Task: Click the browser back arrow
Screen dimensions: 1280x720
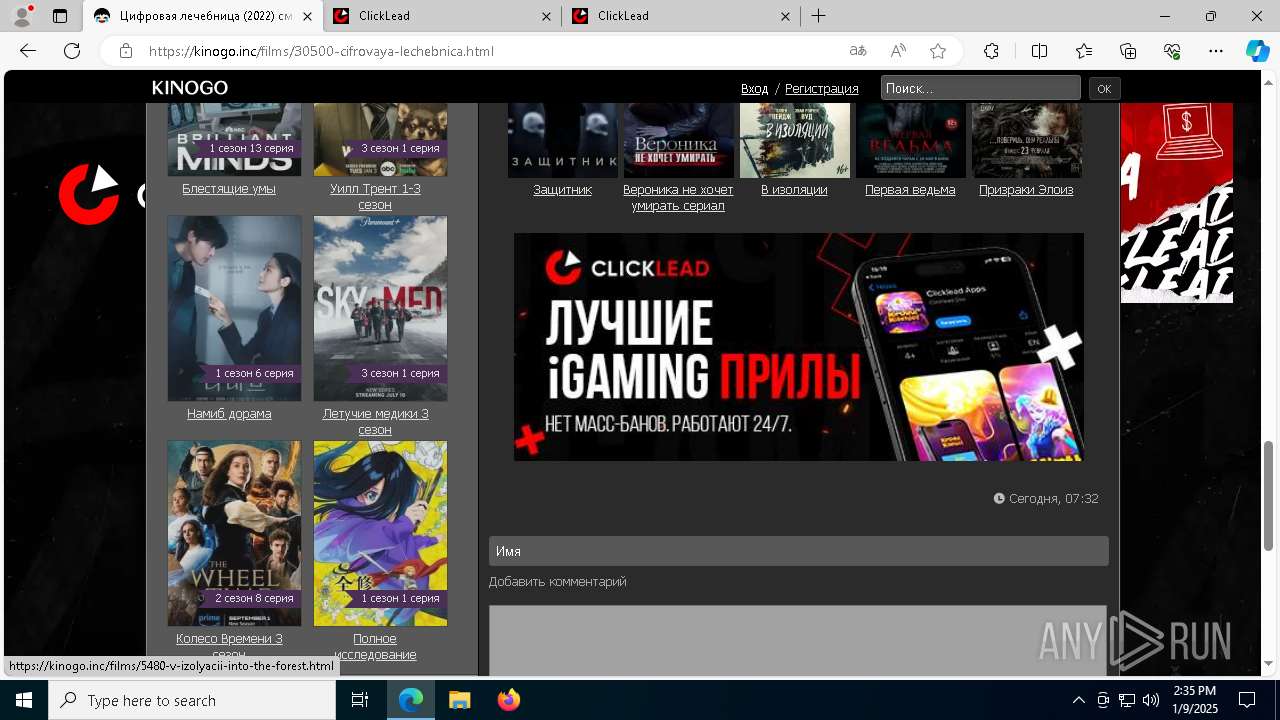Action: [x=28, y=51]
